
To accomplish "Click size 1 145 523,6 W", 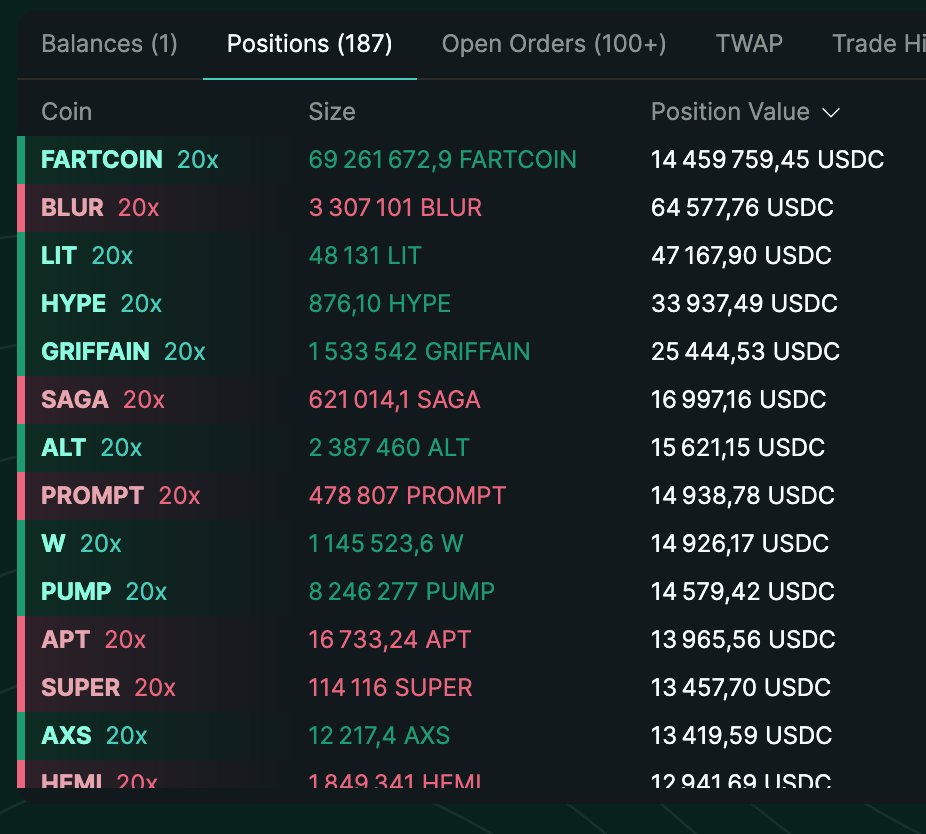I will coord(386,543).
